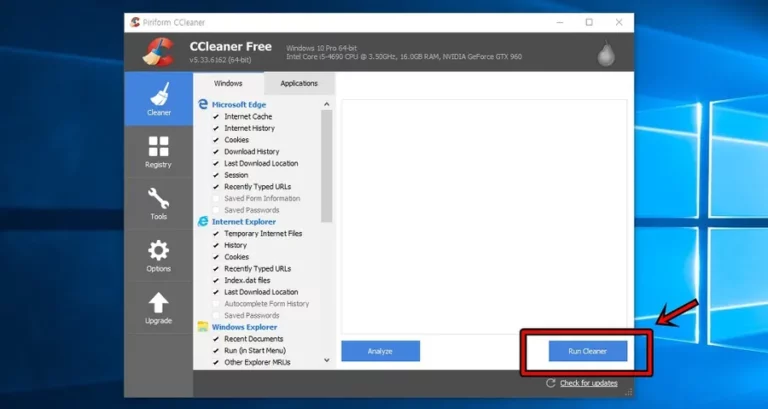Click the Analyze button
This screenshot has width=768, height=409.
[x=381, y=351]
